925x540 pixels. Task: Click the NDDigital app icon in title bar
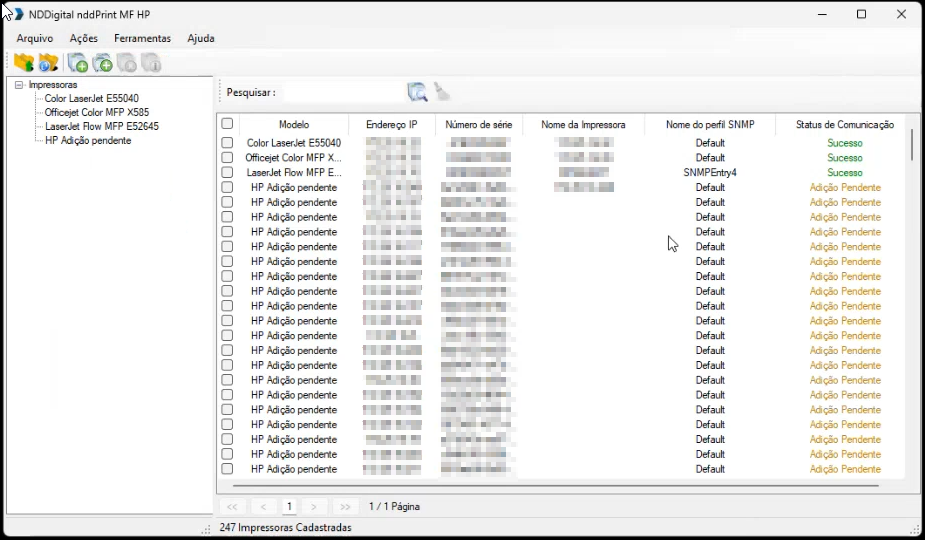16,14
